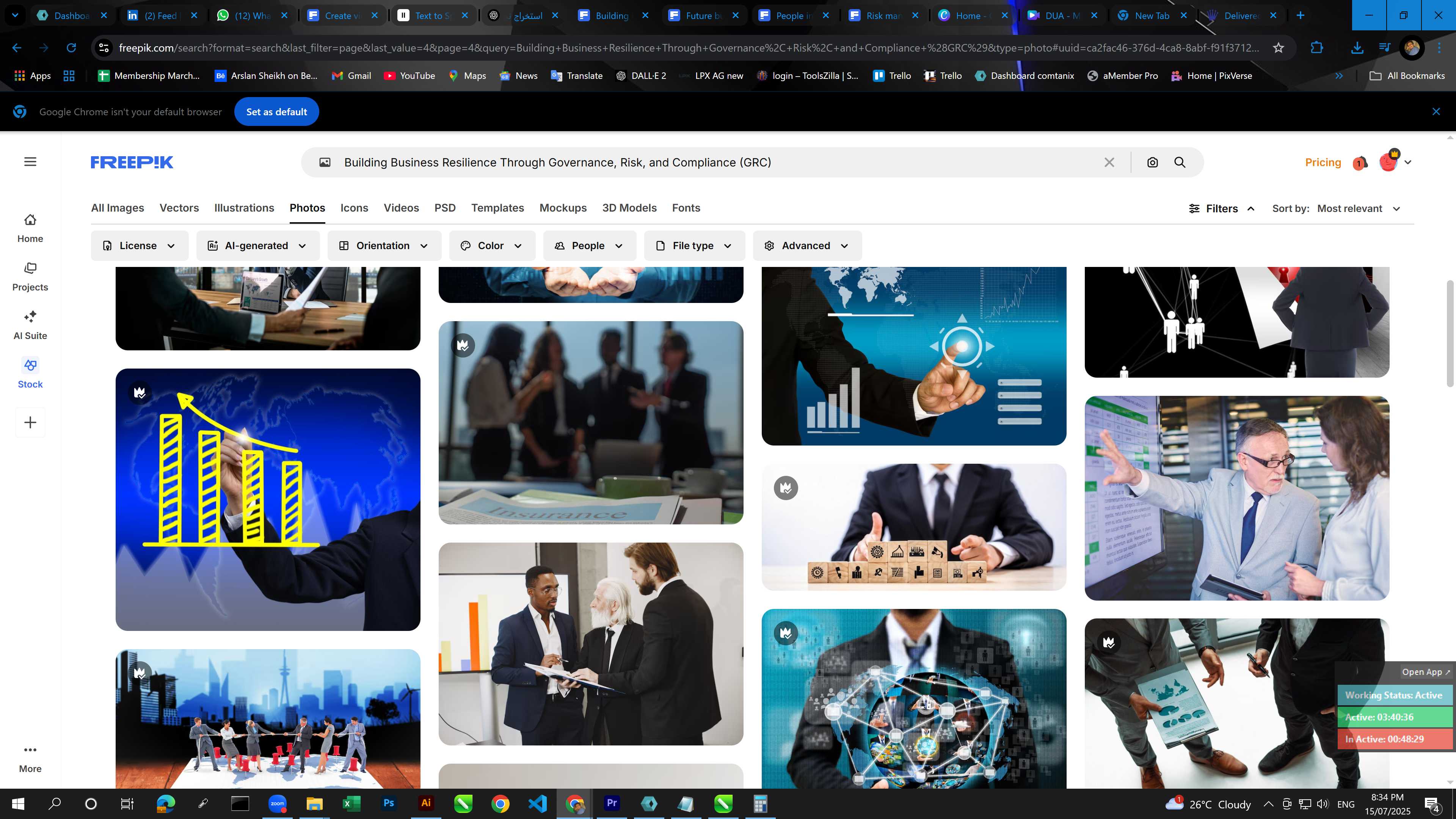Open All Bookmarks folder
This screenshot has width=1456, height=819.
tap(1407, 76)
